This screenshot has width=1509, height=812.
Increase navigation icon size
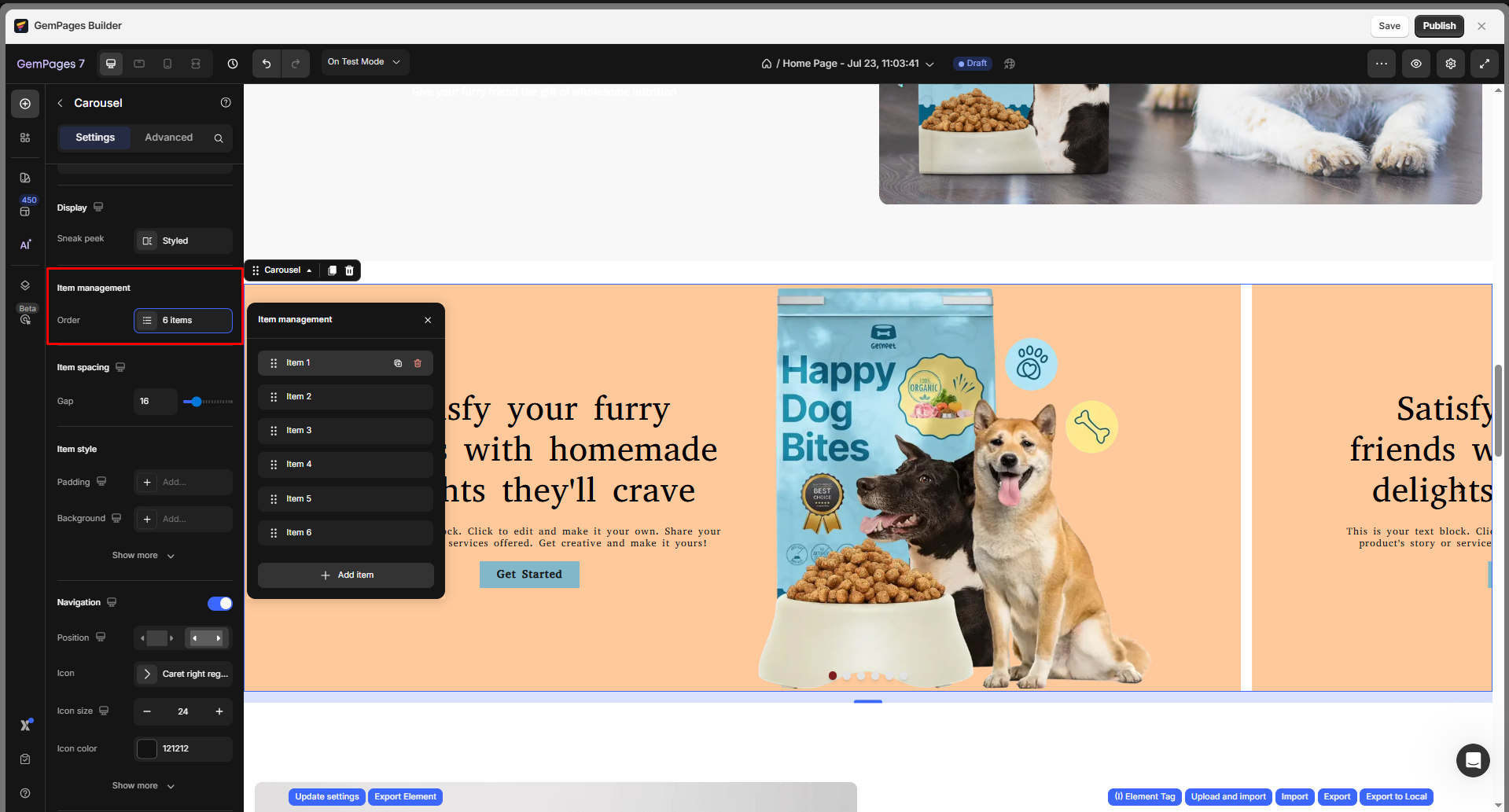tap(219, 711)
